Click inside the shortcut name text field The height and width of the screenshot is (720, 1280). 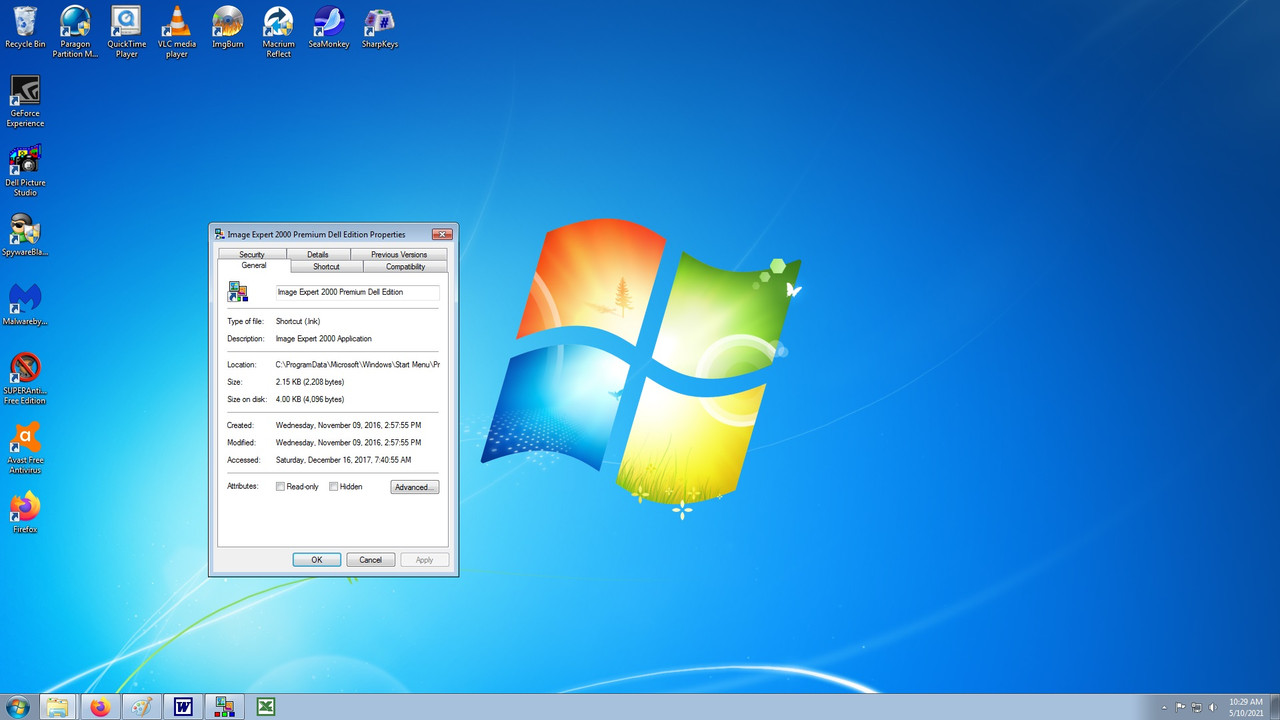point(357,292)
